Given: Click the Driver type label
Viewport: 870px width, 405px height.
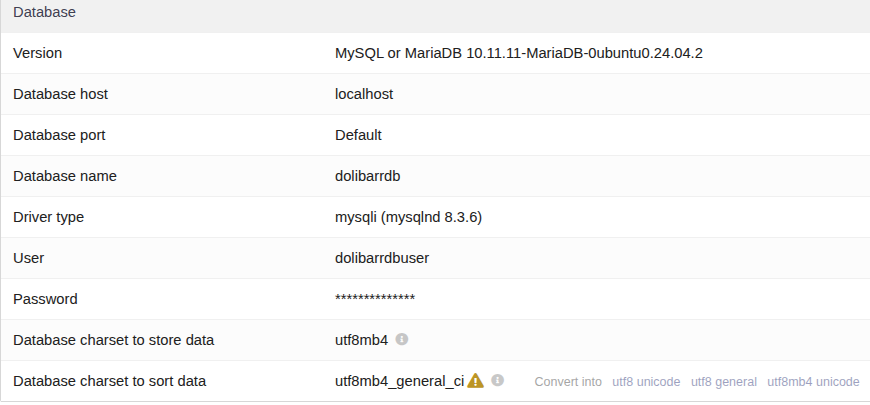Looking at the screenshot, I should tap(48, 217).
